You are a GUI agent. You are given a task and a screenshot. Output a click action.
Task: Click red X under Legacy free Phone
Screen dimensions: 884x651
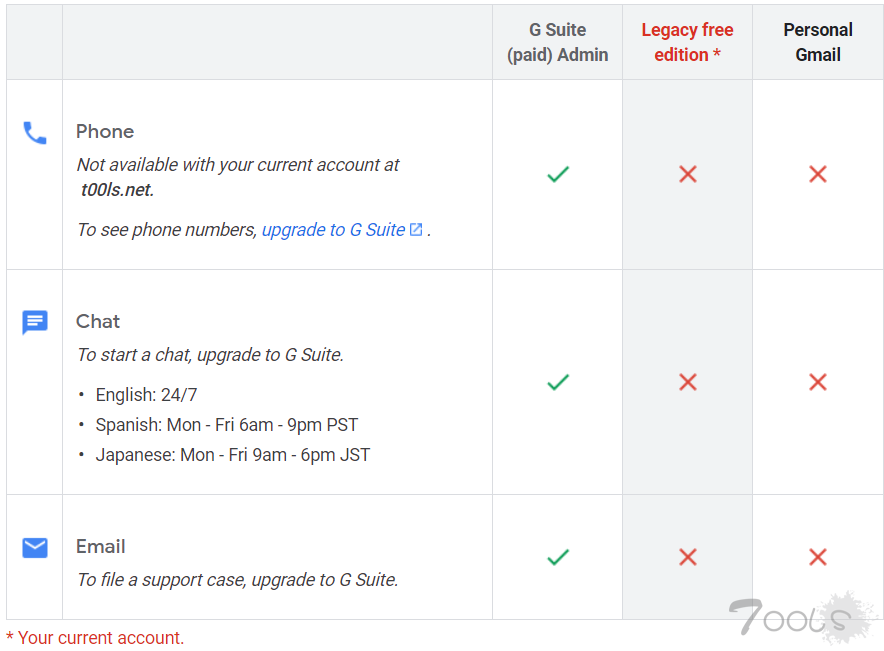point(688,174)
